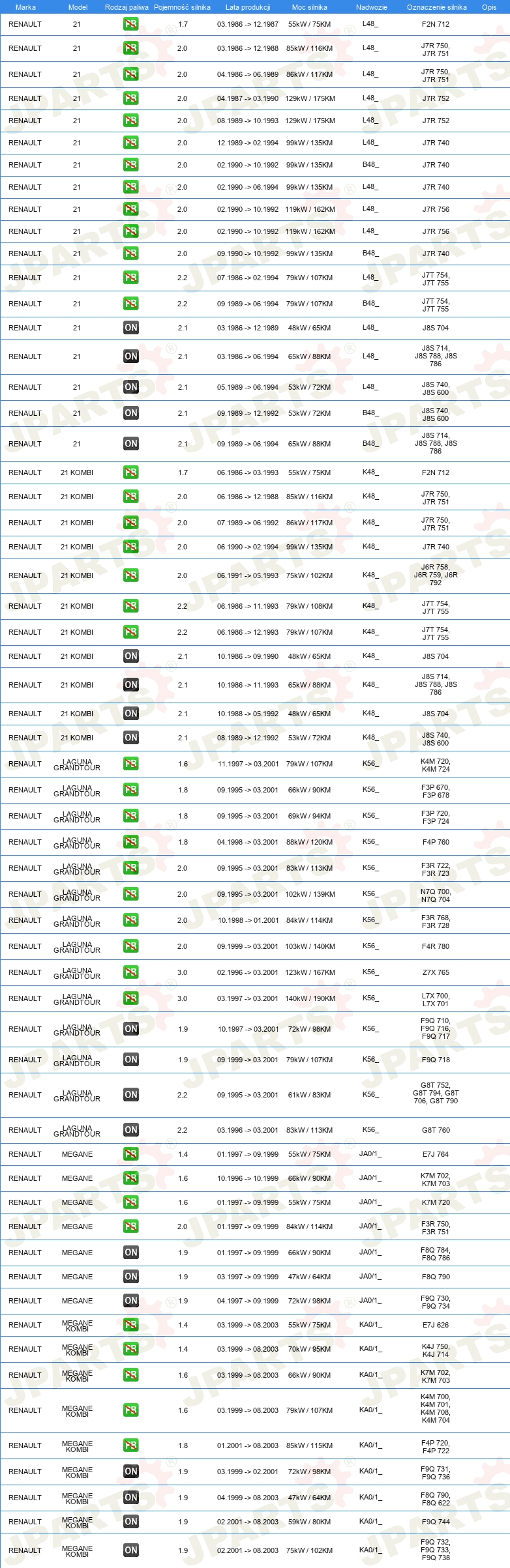Click the ON icon in the Laguna 61kW/83KM row
Viewport: 510px width, 1568px height.
[131, 1095]
